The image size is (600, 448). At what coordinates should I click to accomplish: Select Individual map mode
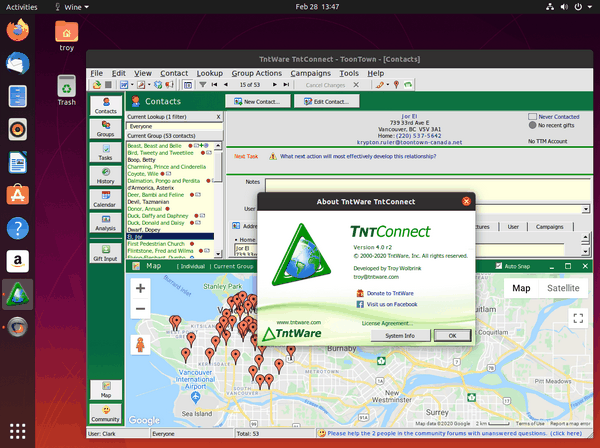193,266
